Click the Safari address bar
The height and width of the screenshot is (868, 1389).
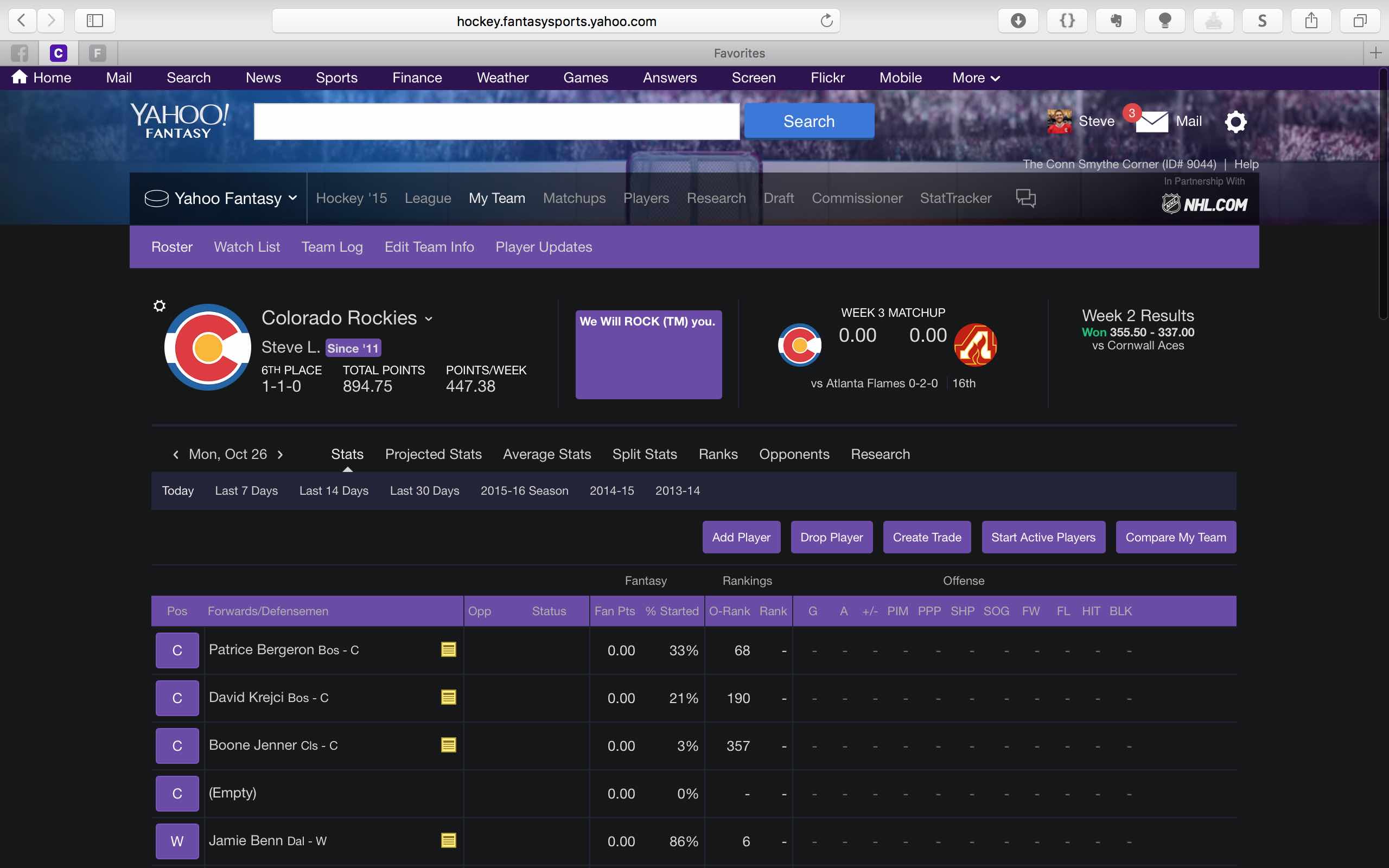coord(556,21)
